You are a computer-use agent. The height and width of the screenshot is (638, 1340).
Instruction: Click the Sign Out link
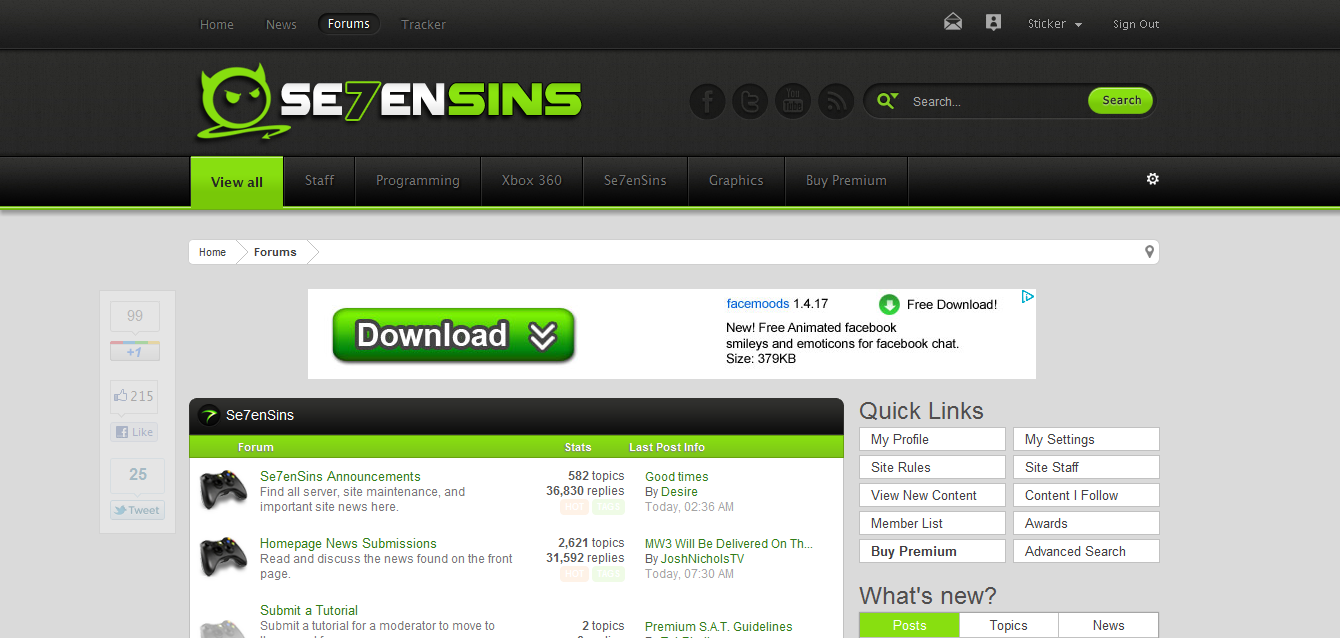click(1136, 24)
